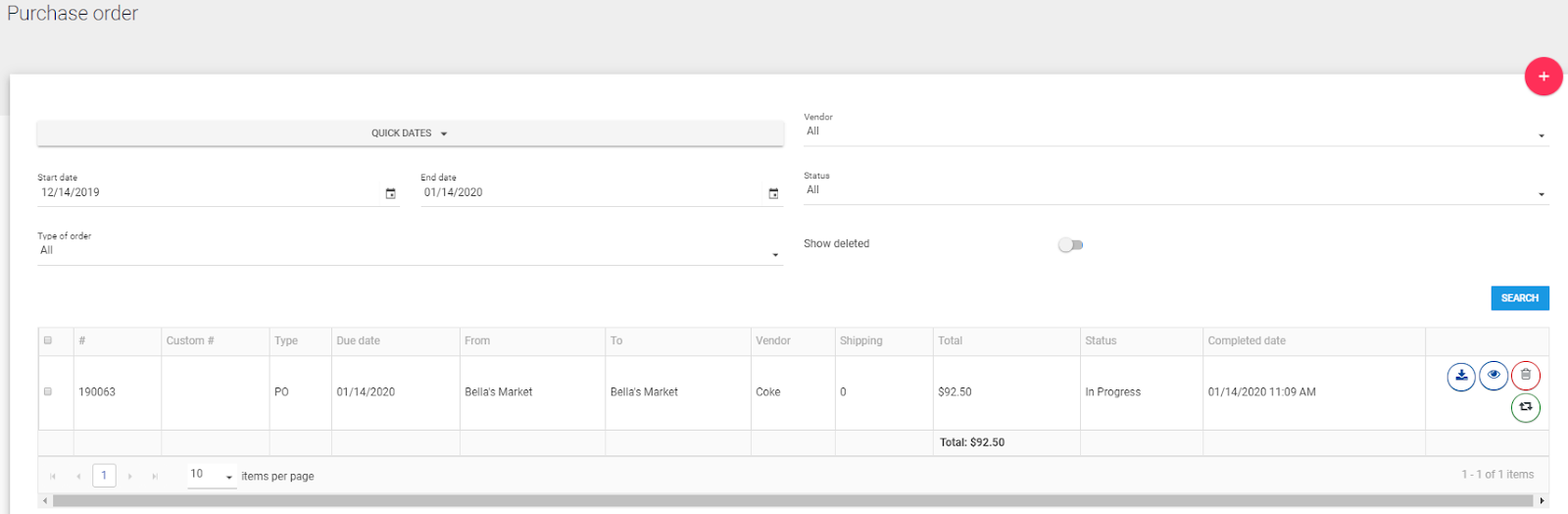Screen dimensions: 1568x514
Task: Enable the Show deleted toggle
Action: 1070,245
